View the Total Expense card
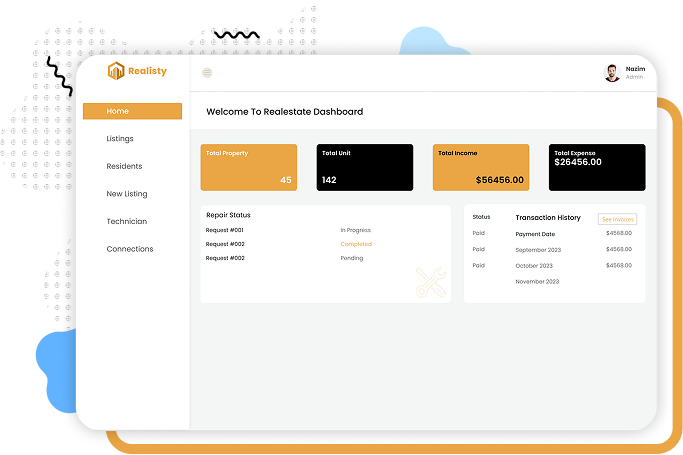The image size is (683, 455). [597, 167]
